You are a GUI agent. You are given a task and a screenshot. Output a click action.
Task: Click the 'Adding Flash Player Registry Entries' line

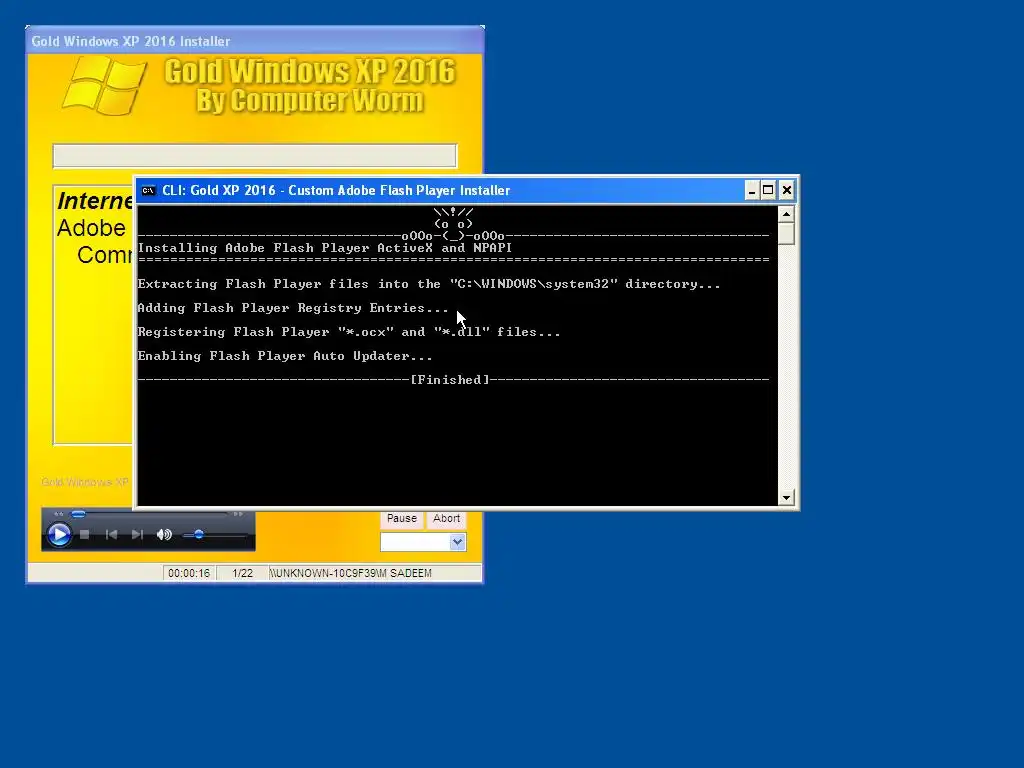click(293, 308)
